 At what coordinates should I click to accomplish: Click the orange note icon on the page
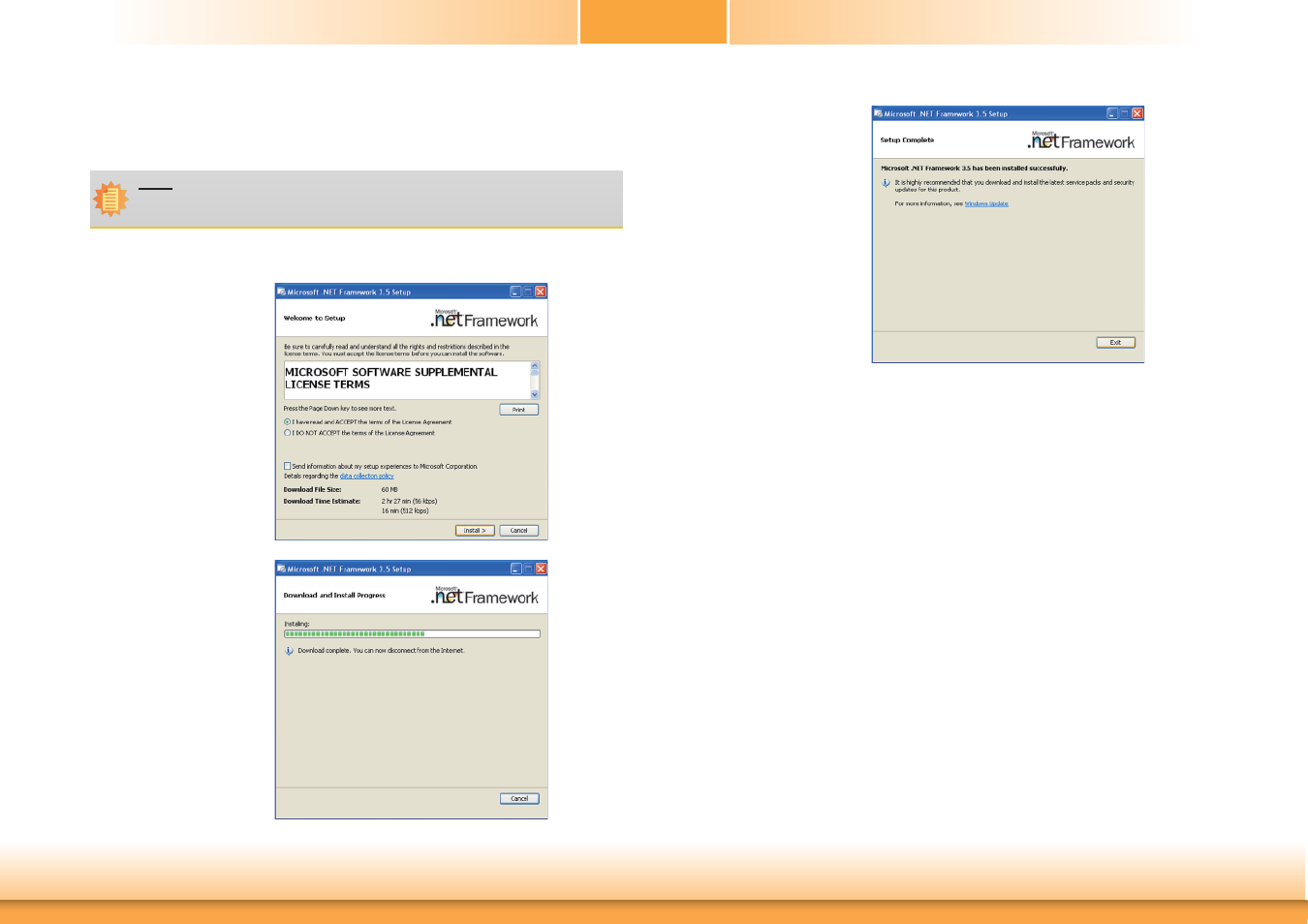tap(110, 199)
